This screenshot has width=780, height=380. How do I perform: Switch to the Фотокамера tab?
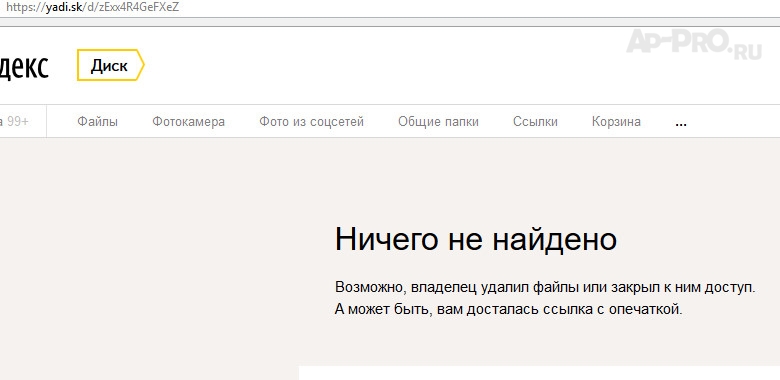click(x=189, y=121)
